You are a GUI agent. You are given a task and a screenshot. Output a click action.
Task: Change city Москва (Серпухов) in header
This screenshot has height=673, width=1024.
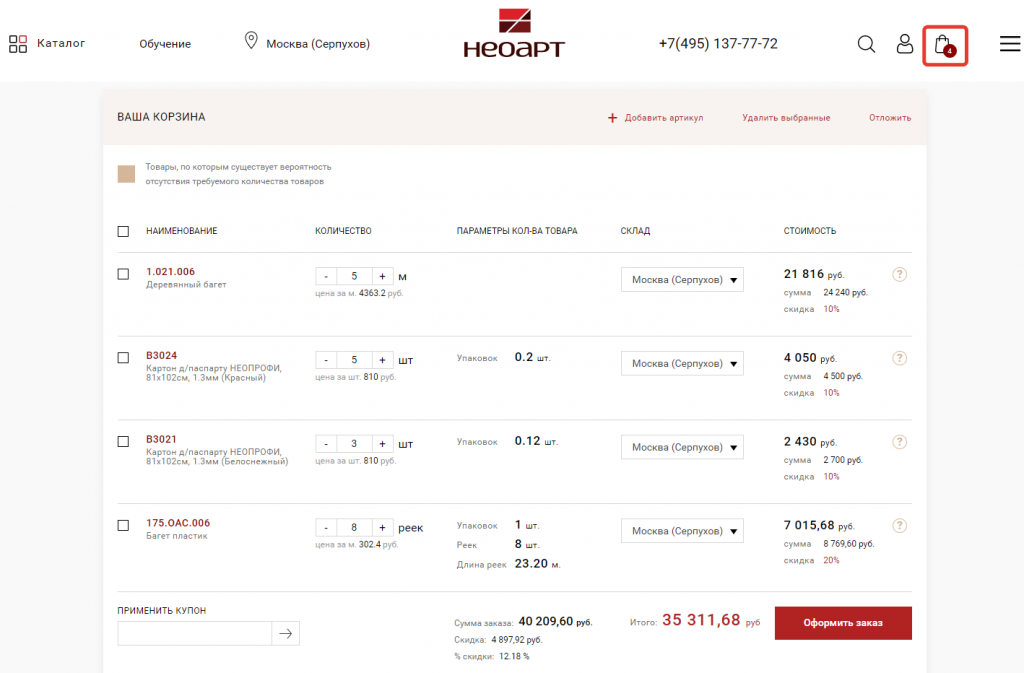click(318, 44)
